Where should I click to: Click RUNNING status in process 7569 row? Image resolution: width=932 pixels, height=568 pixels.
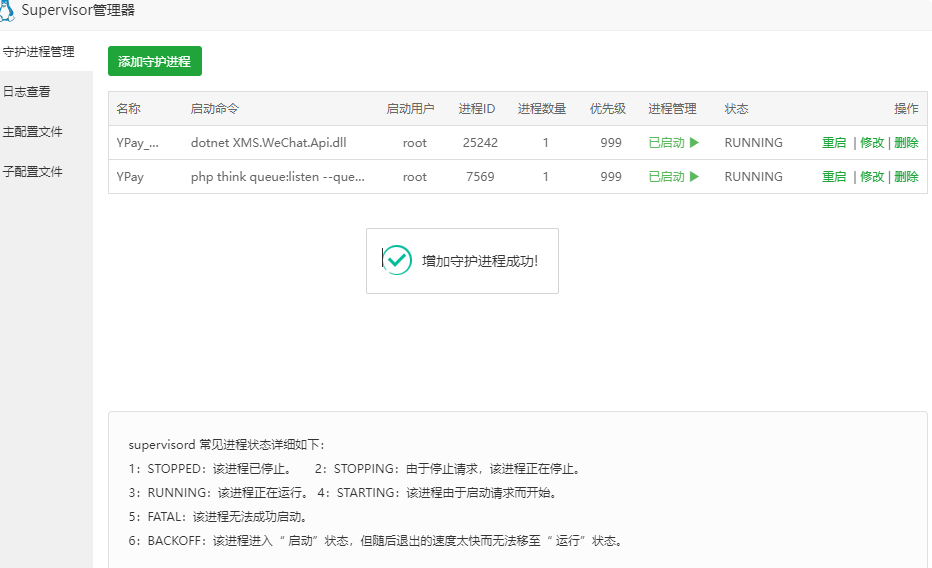(x=754, y=176)
